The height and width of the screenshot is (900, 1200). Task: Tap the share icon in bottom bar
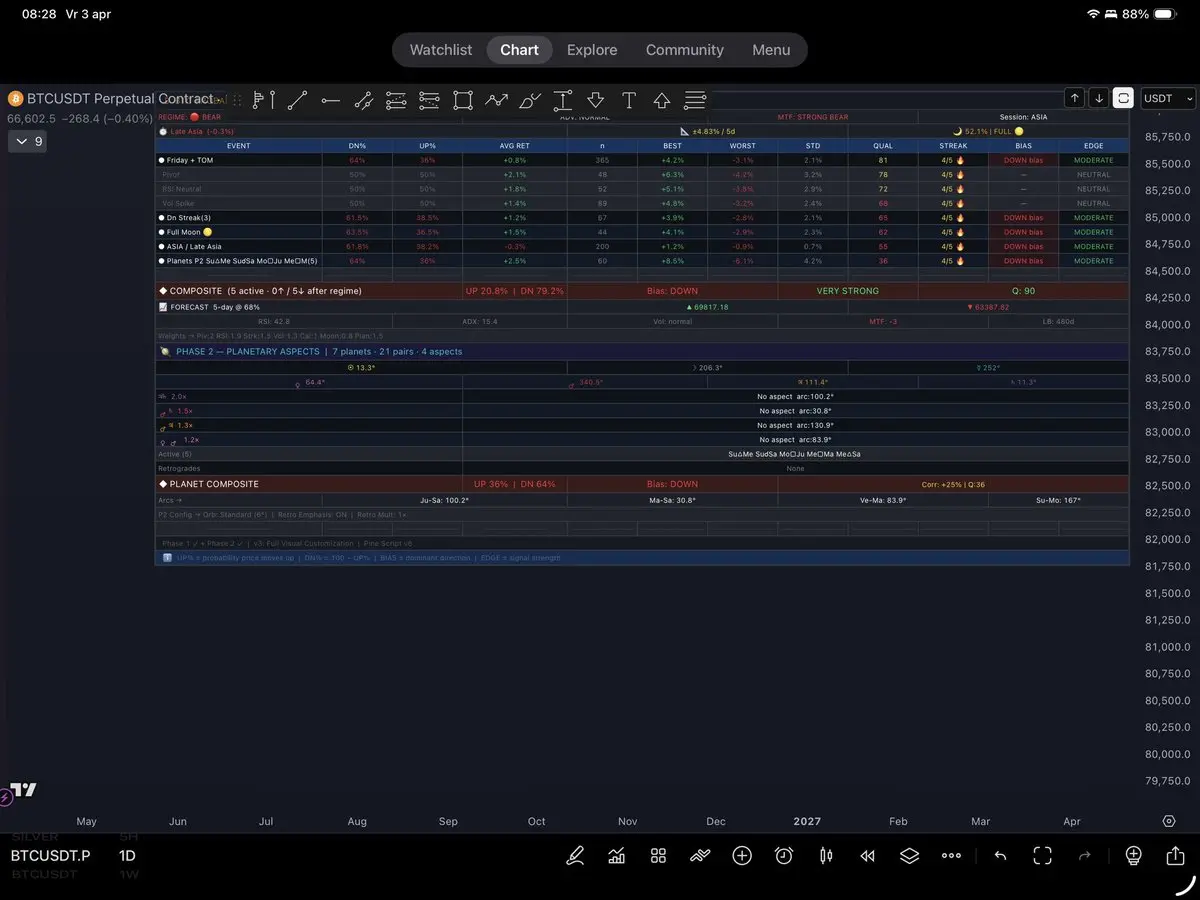point(1175,856)
